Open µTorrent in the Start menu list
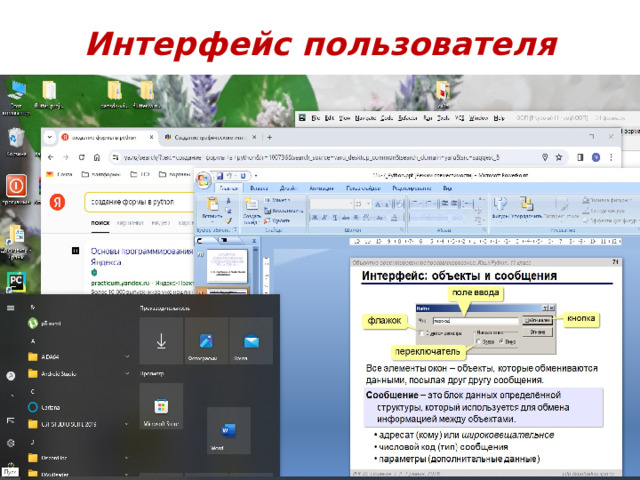 click(x=45, y=323)
